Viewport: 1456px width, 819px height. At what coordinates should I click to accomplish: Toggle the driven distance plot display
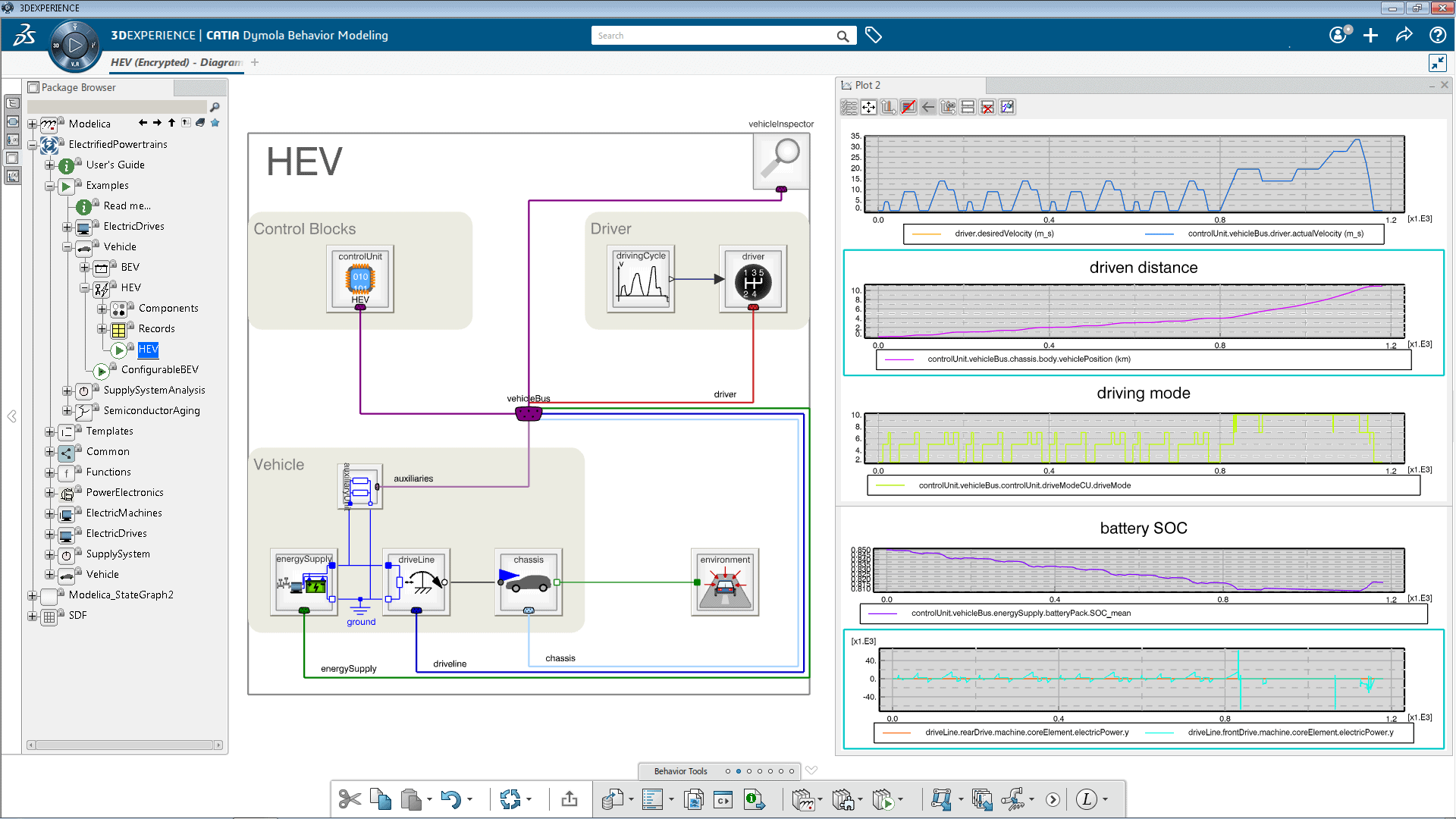(x=1145, y=267)
